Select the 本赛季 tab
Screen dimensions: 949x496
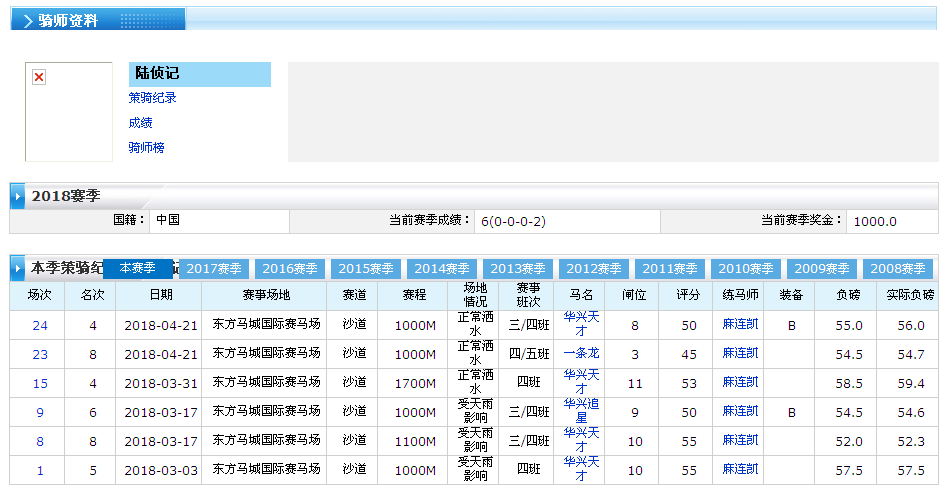tap(138, 268)
